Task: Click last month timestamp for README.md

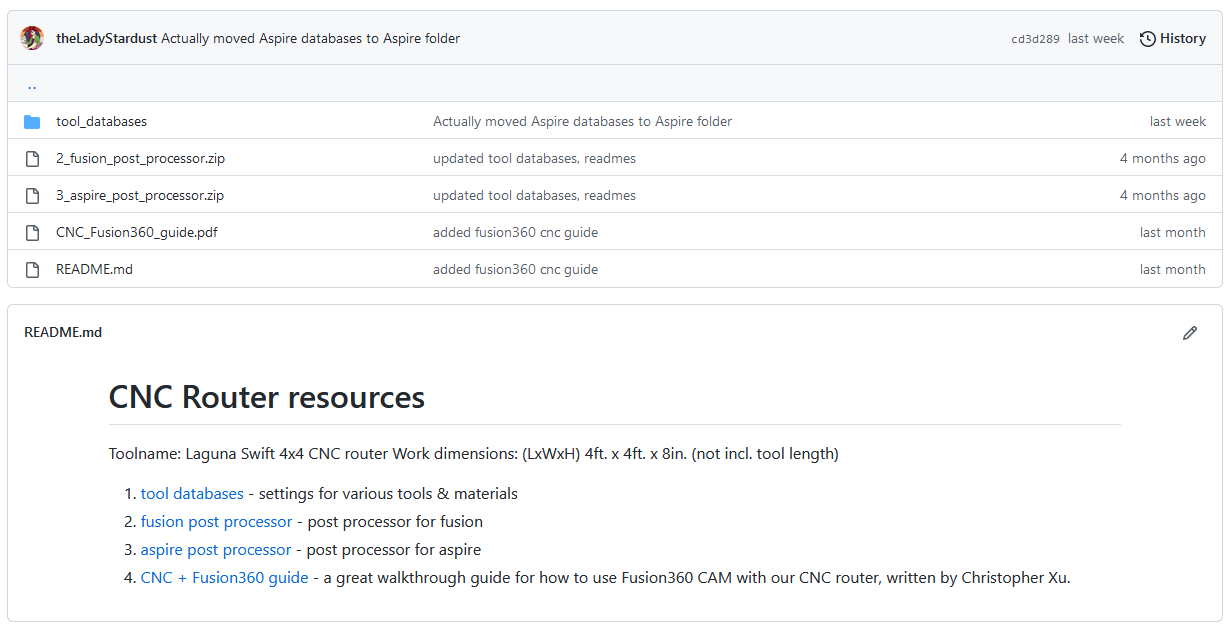Action: coord(1172,269)
